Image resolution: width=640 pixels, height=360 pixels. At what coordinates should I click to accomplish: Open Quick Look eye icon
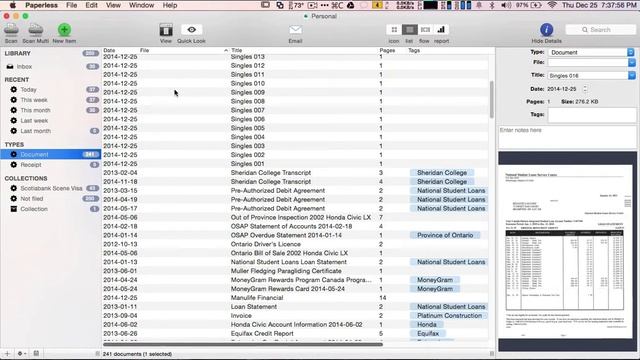(191, 30)
